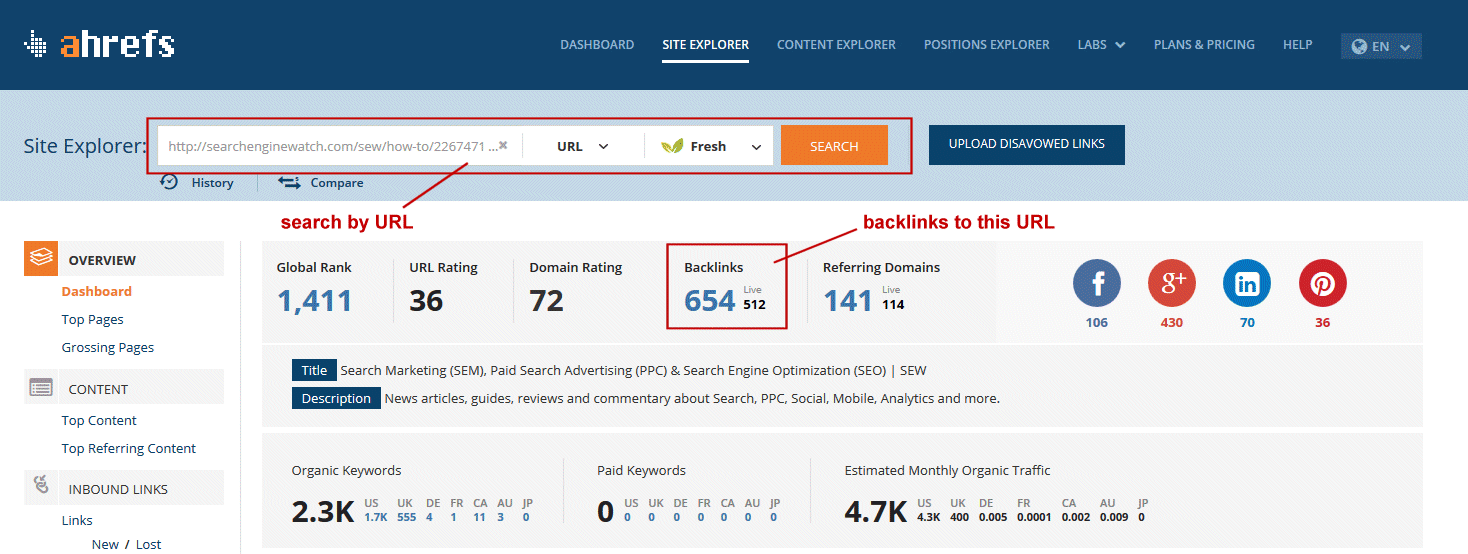Click the Ahrefs logo
The image size is (1468, 554).
[99, 44]
